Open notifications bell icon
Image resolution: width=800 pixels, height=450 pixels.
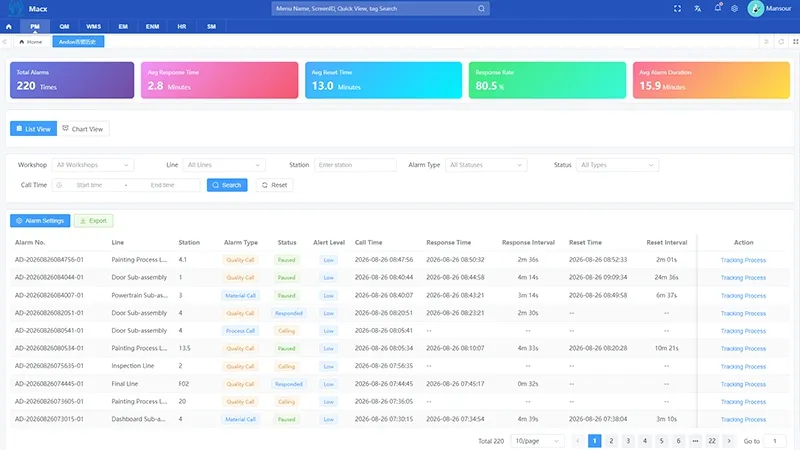(718, 8)
